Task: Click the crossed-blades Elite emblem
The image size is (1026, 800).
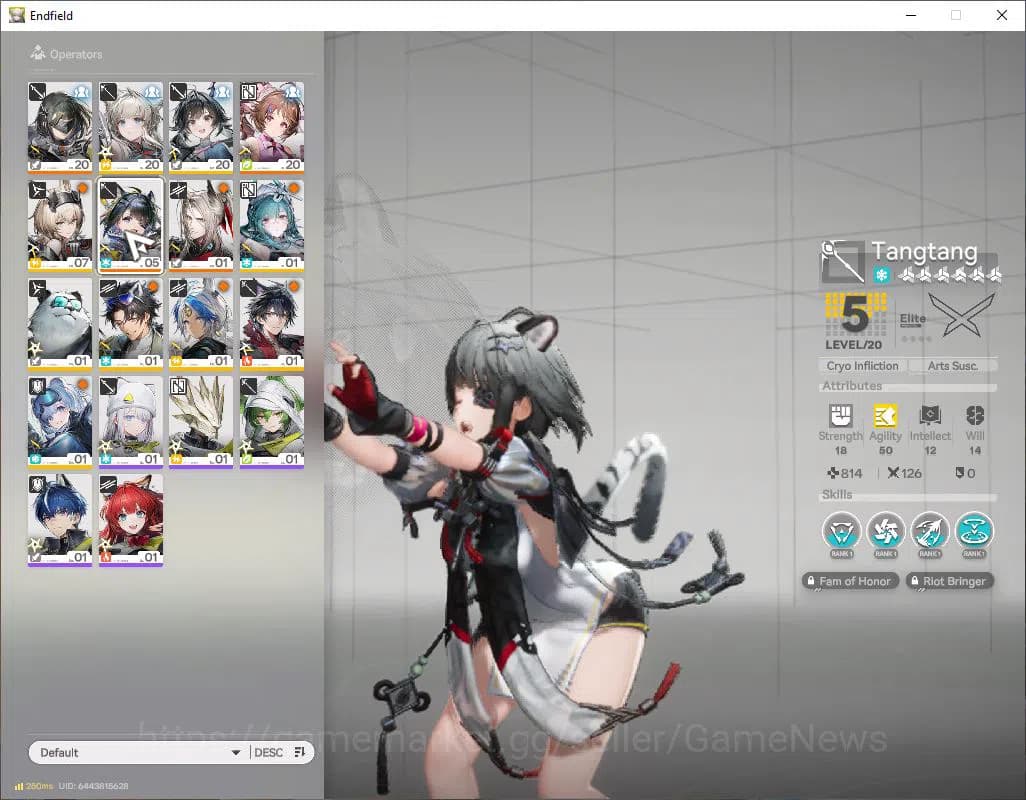Action: tap(961, 315)
